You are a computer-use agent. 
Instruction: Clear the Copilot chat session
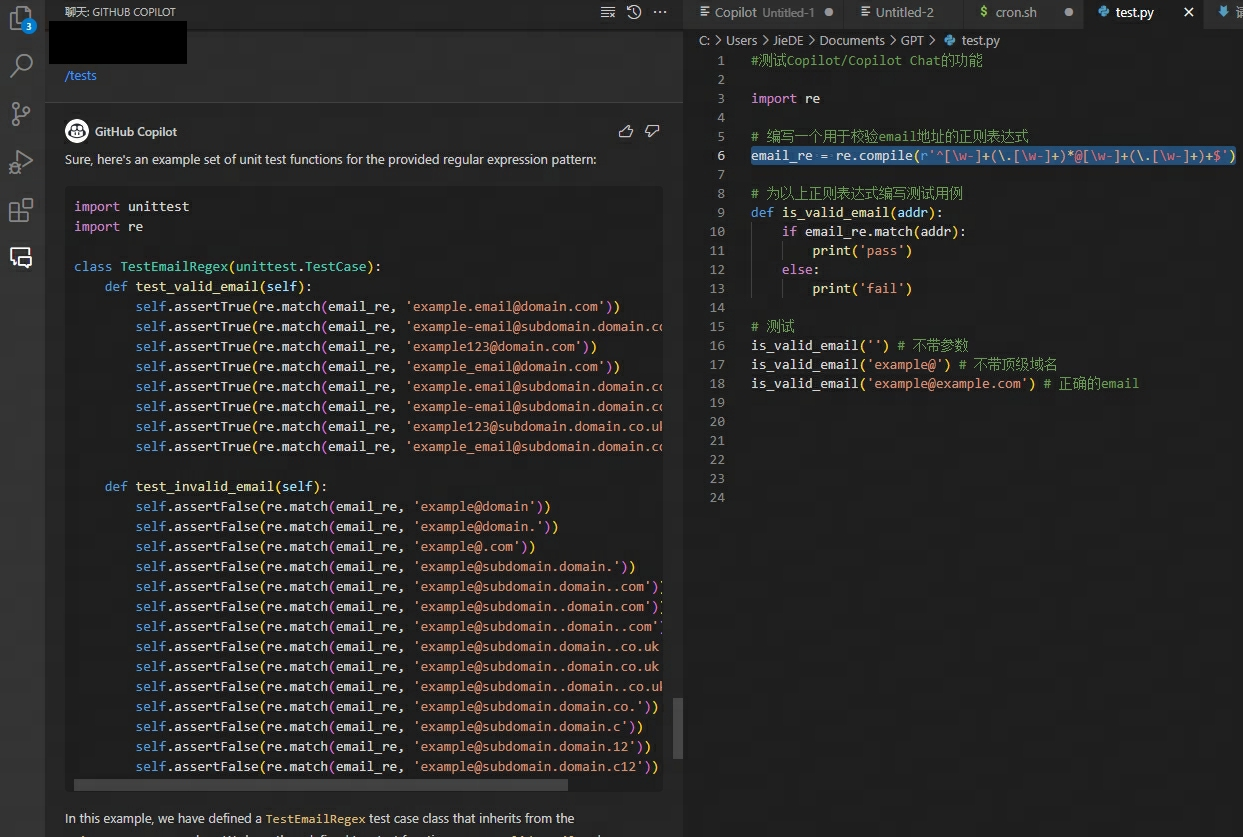(x=608, y=12)
